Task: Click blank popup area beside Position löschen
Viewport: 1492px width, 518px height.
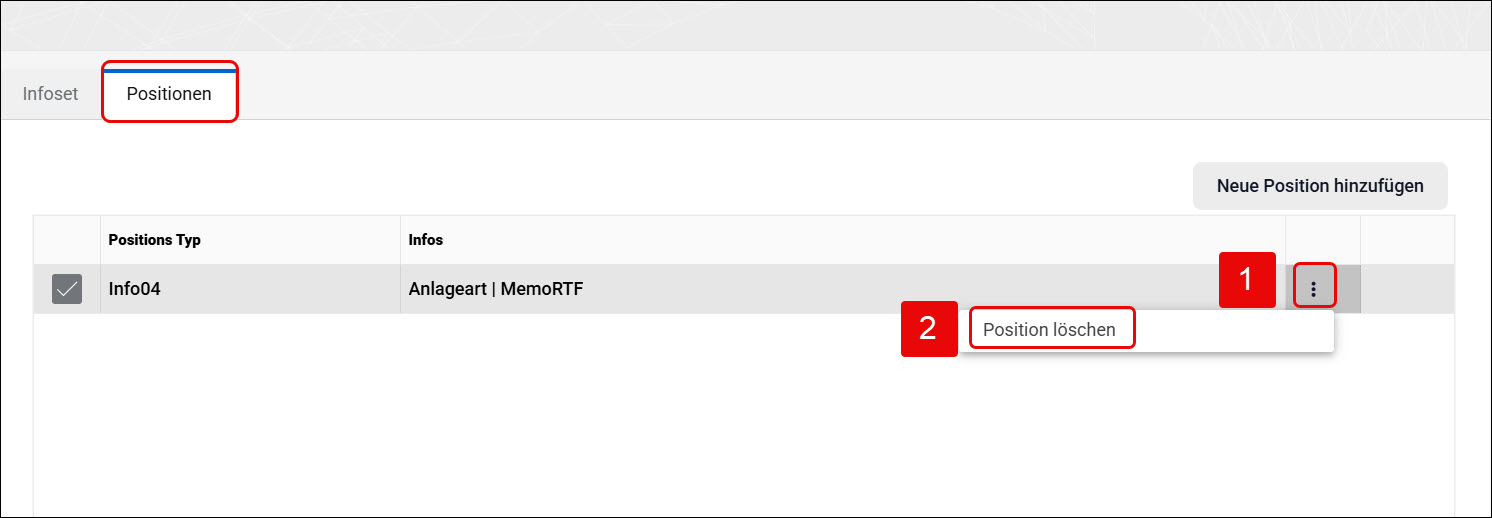Action: point(1233,330)
